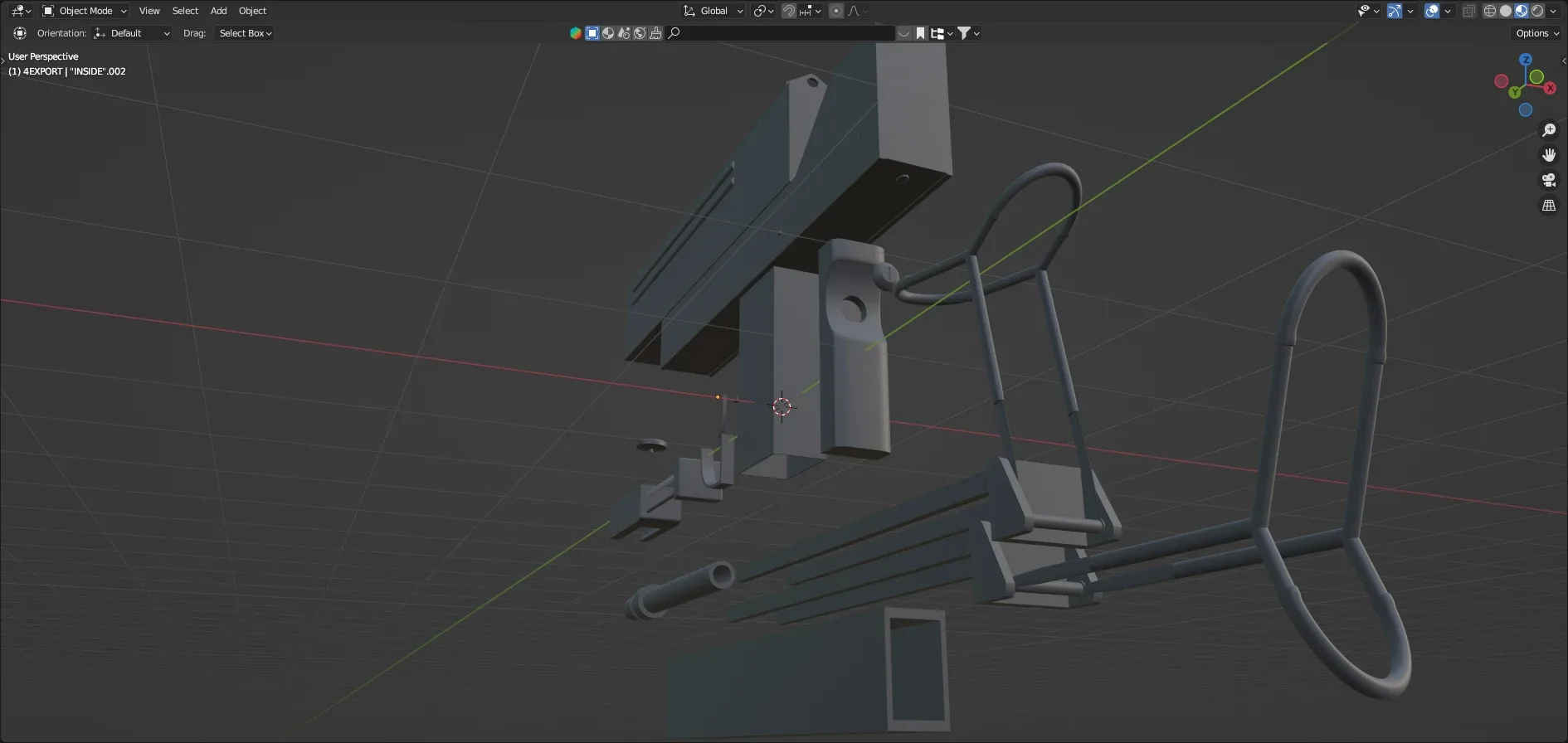Click the search field with magnifier
This screenshot has width=1568, height=743.
coord(781,33)
